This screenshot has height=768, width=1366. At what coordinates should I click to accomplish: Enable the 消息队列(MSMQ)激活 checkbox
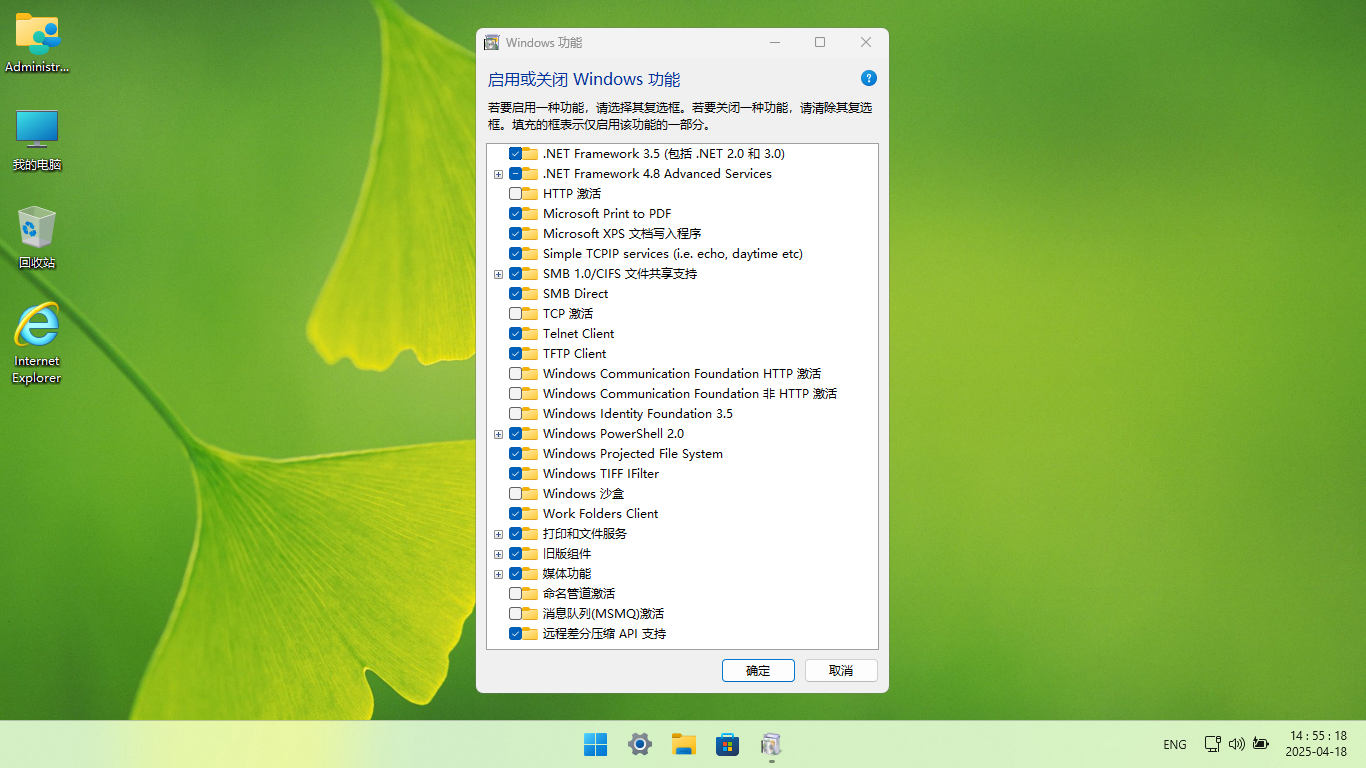(x=515, y=613)
